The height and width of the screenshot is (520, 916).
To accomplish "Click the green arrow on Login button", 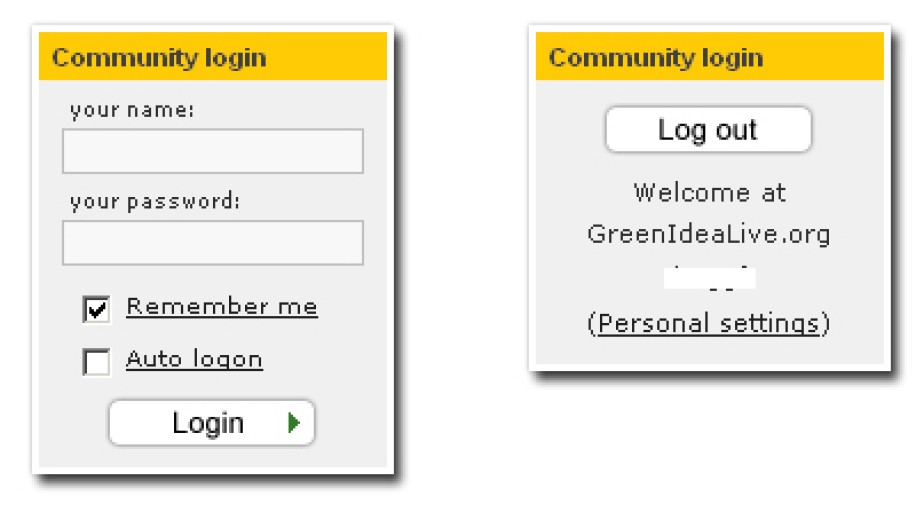I will coord(293,423).
